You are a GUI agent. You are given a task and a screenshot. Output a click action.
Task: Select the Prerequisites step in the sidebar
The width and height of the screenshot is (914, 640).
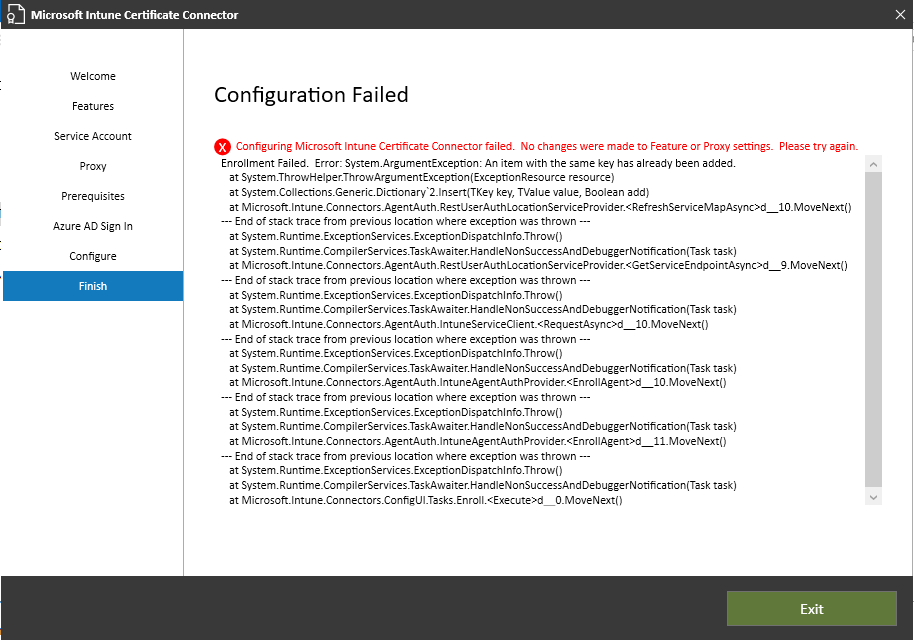click(x=93, y=196)
